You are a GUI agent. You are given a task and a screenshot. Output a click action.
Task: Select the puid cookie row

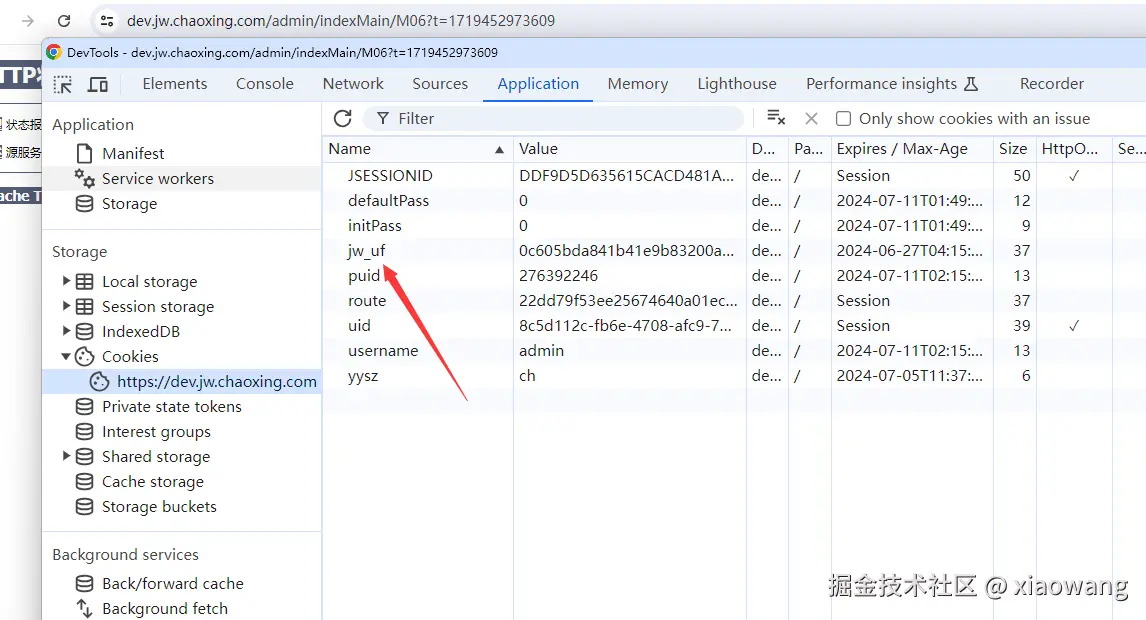coord(734,276)
